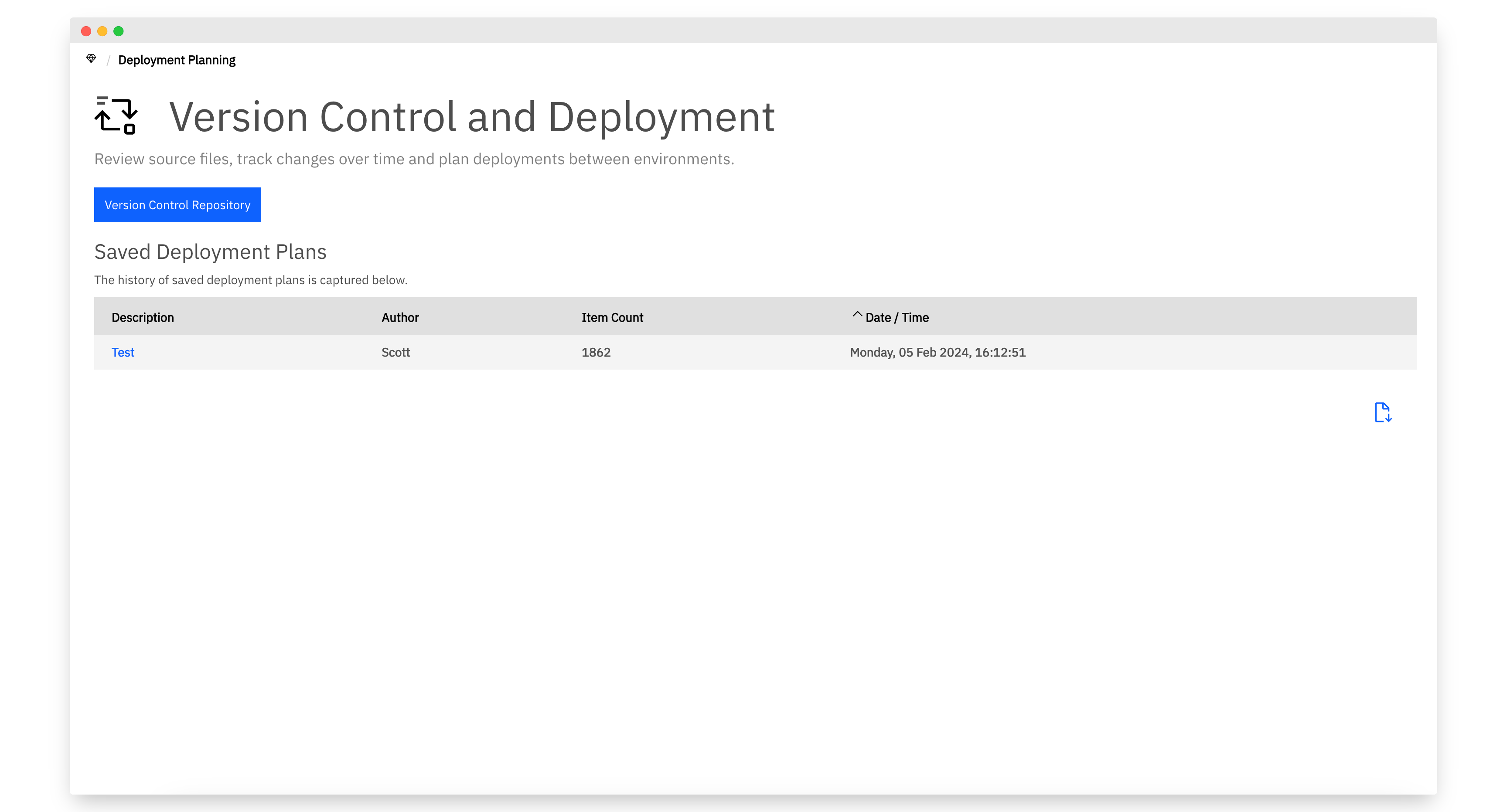Open the Version Control Repository button

tap(177, 204)
